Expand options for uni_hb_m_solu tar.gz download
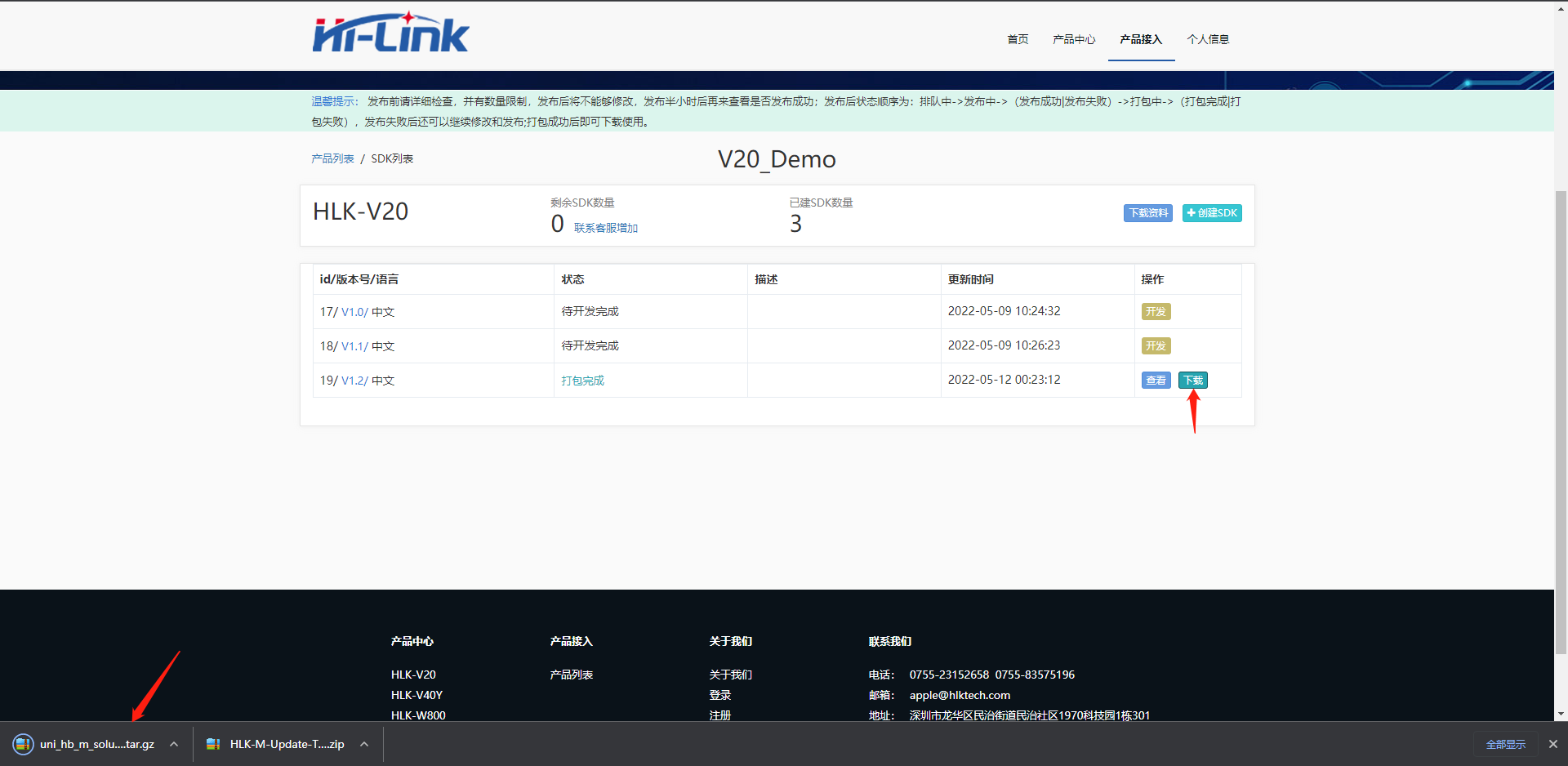This screenshot has width=1568, height=766. [174, 744]
